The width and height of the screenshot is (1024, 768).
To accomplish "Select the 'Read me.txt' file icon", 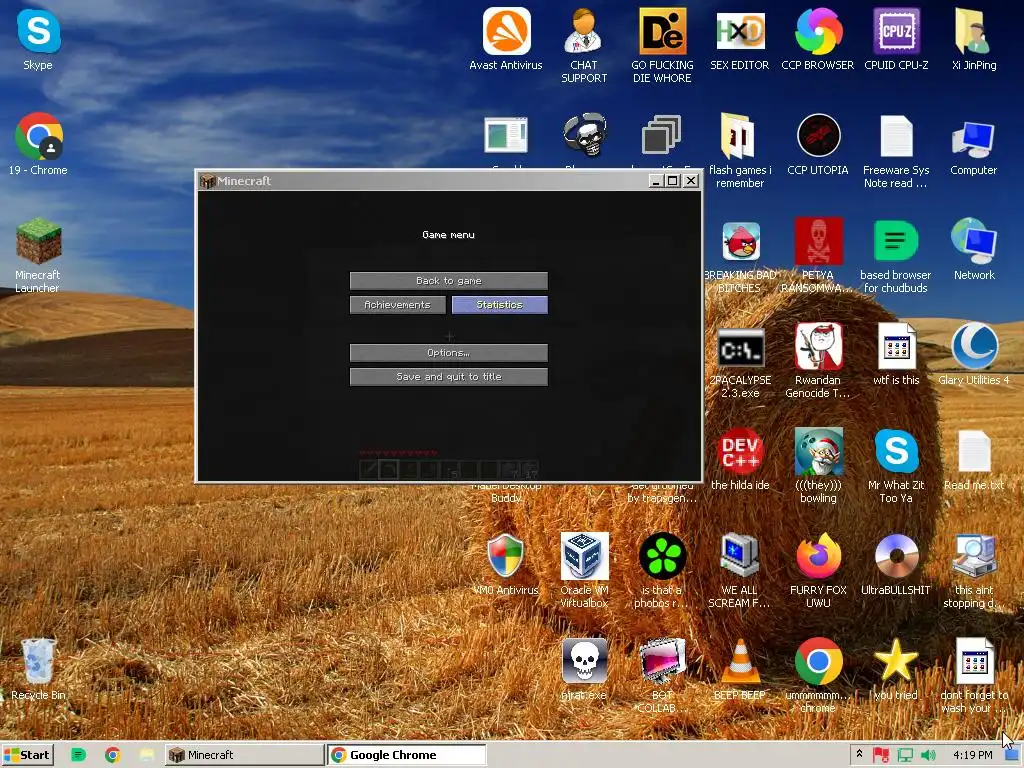I will (974, 459).
